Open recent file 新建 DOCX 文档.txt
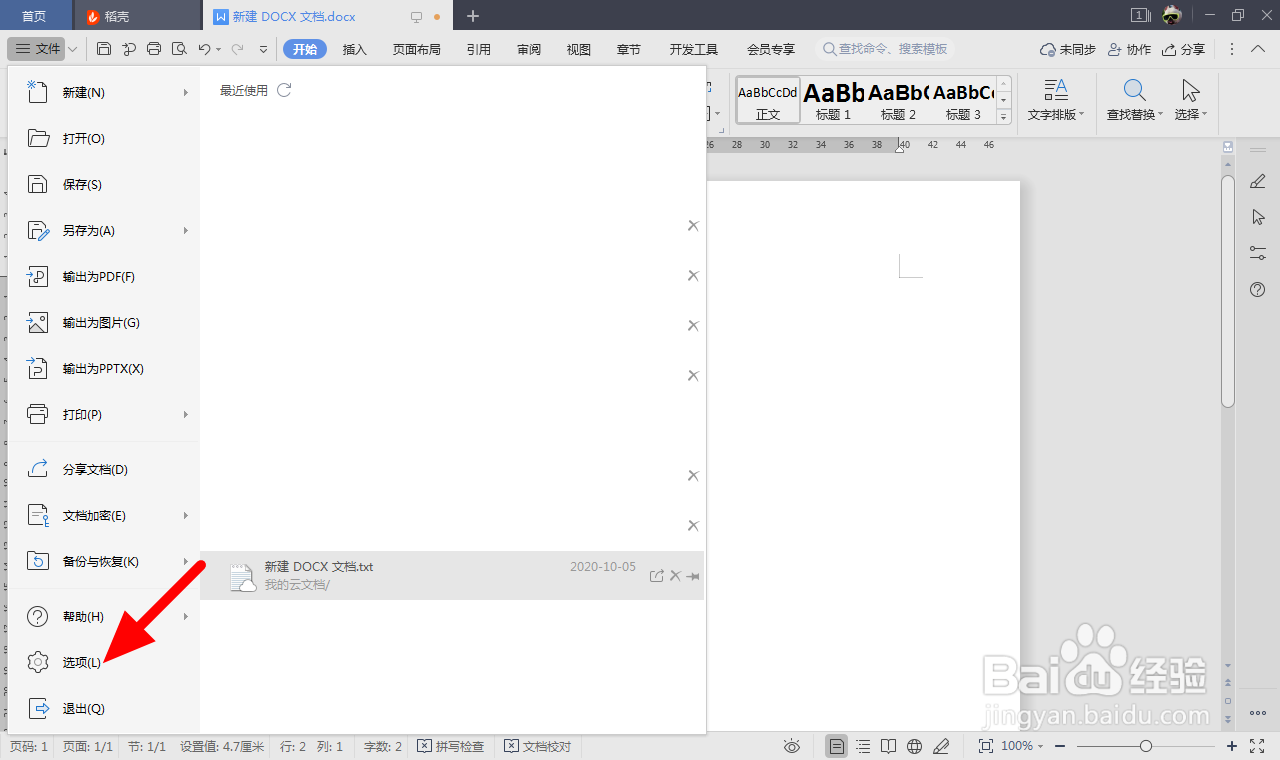 [452, 576]
